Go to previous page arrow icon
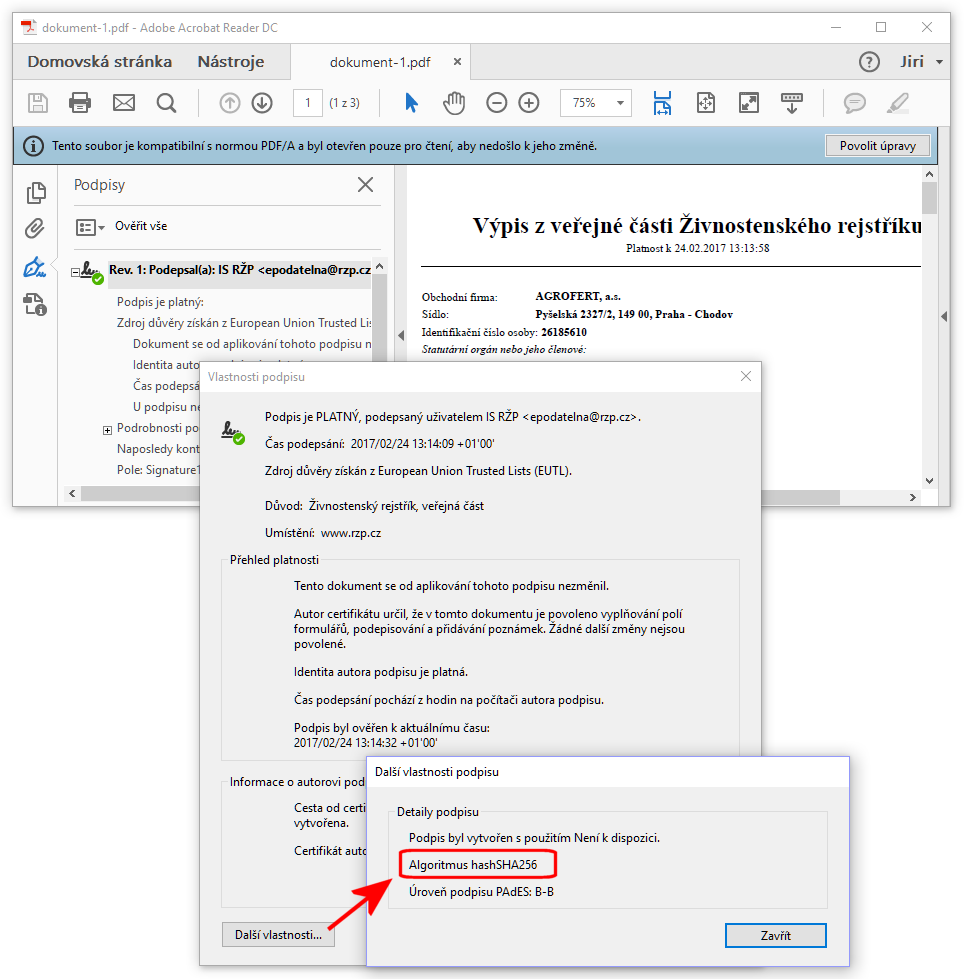The height and width of the screenshot is (979, 966). click(230, 103)
